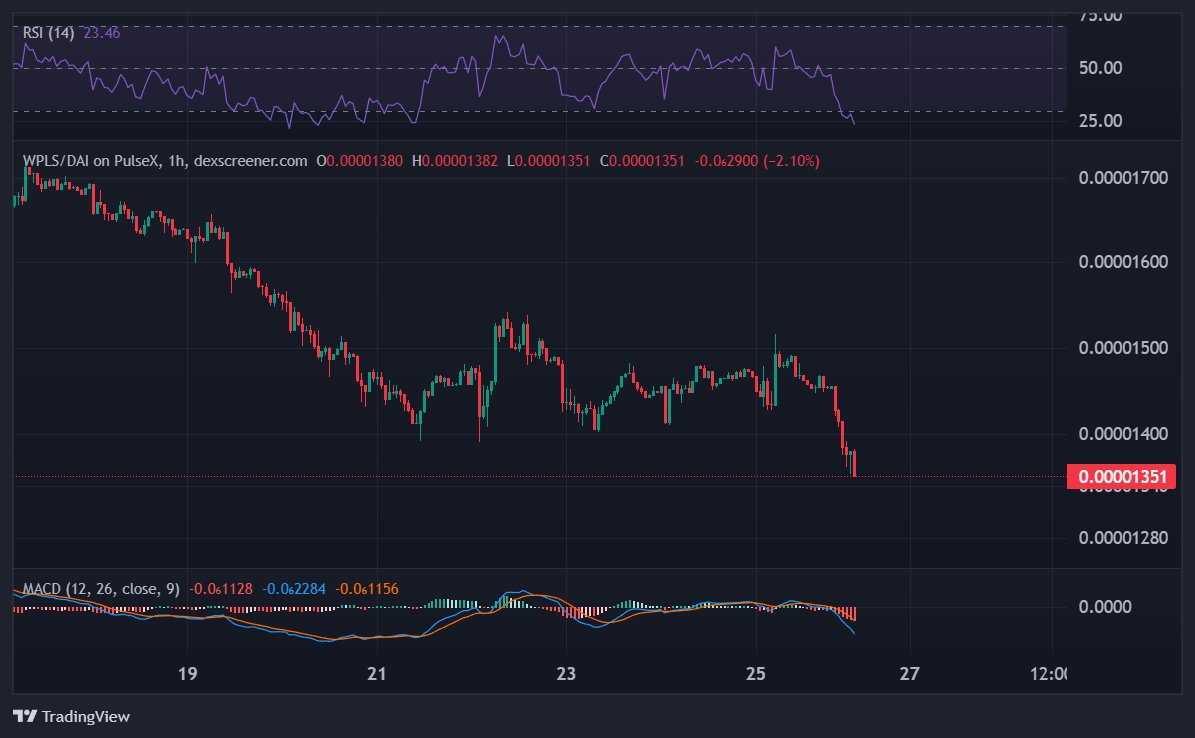Click the RSI 50.00 axis label
This screenshot has height=738, width=1195.
[x=1100, y=68]
